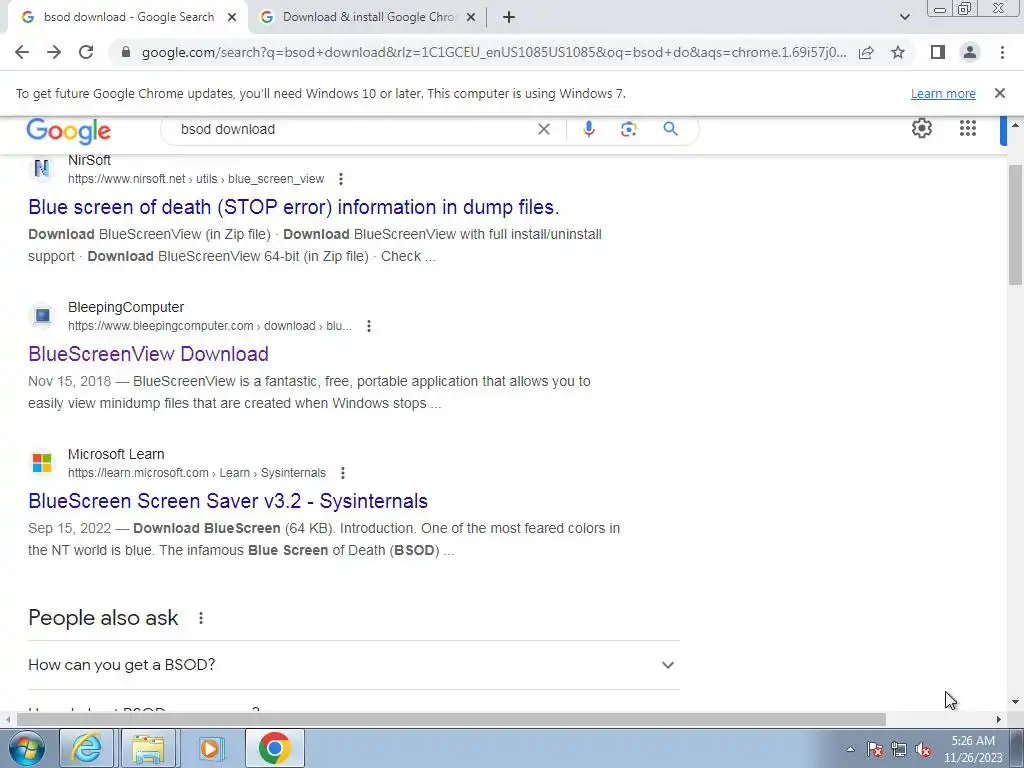This screenshot has width=1024, height=768.
Task: Open the Windows Start menu
Action: click(26, 748)
